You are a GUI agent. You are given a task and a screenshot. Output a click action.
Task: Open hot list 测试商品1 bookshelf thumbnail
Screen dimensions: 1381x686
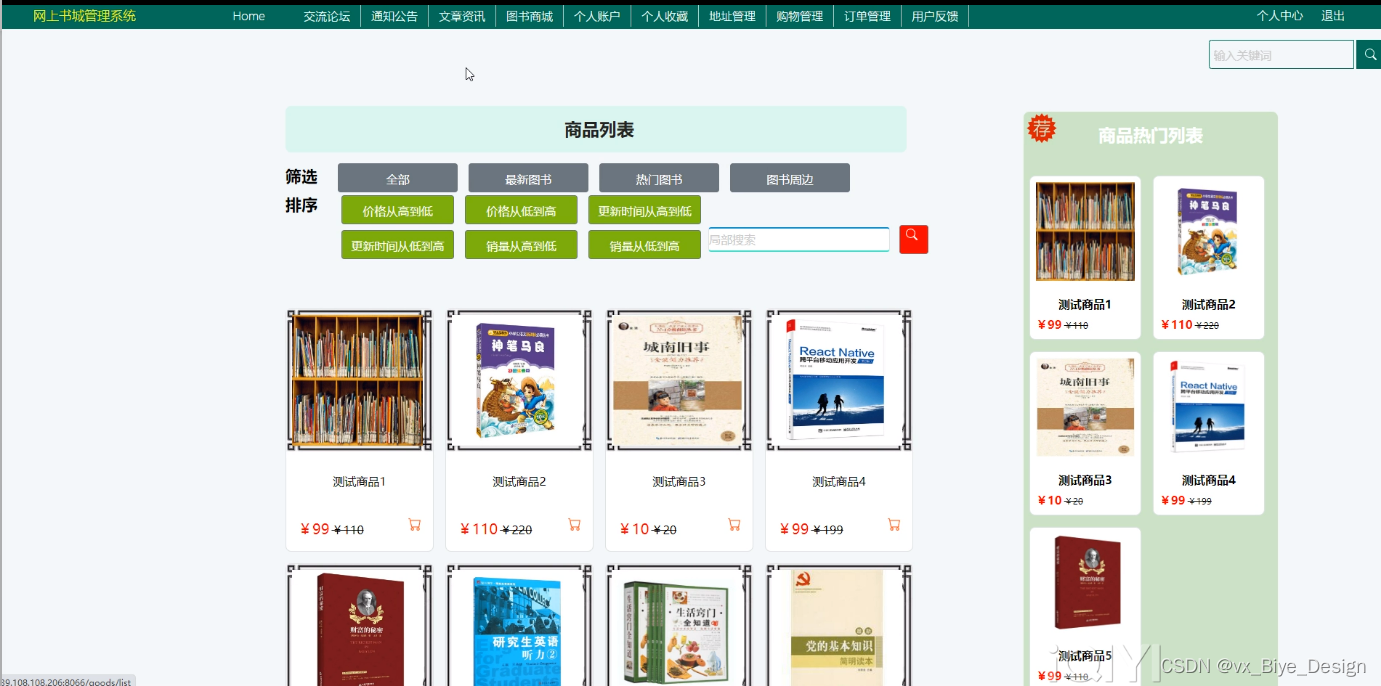(1085, 231)
